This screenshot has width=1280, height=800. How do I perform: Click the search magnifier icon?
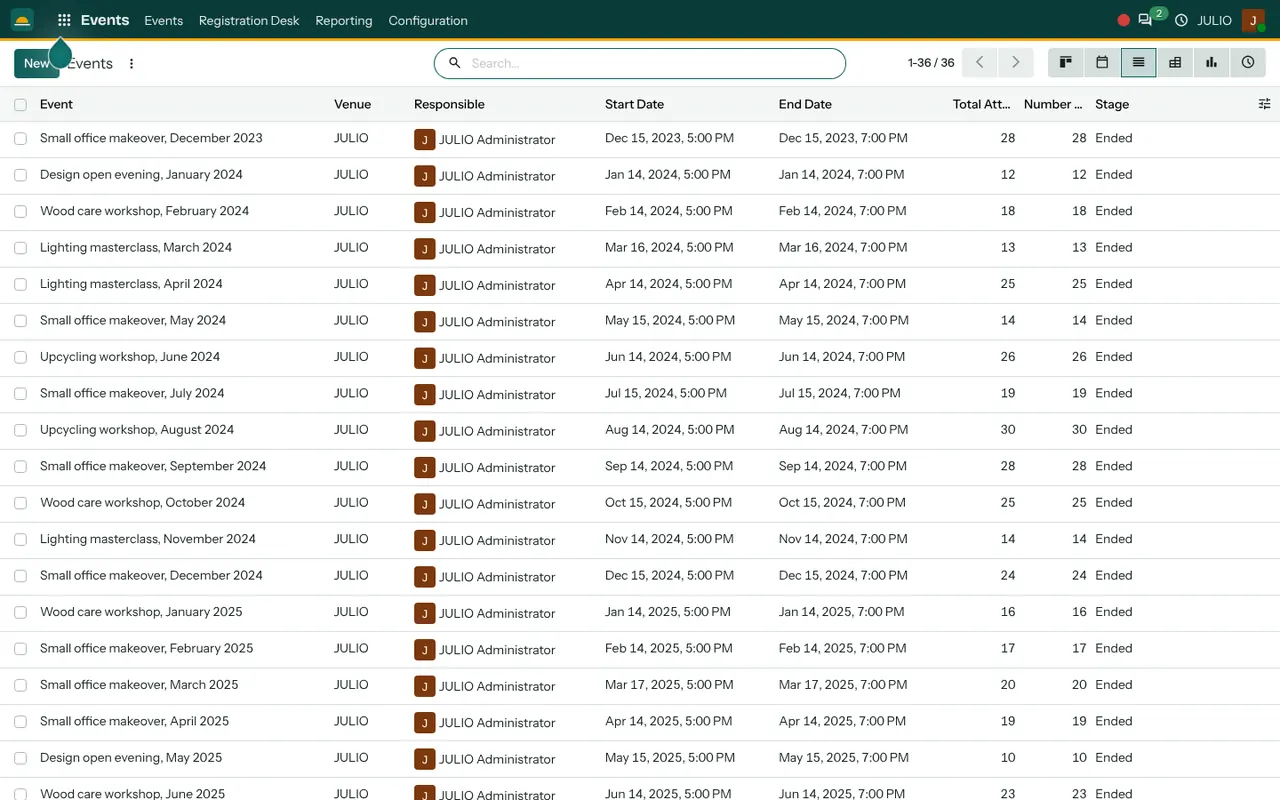point(454,63)
